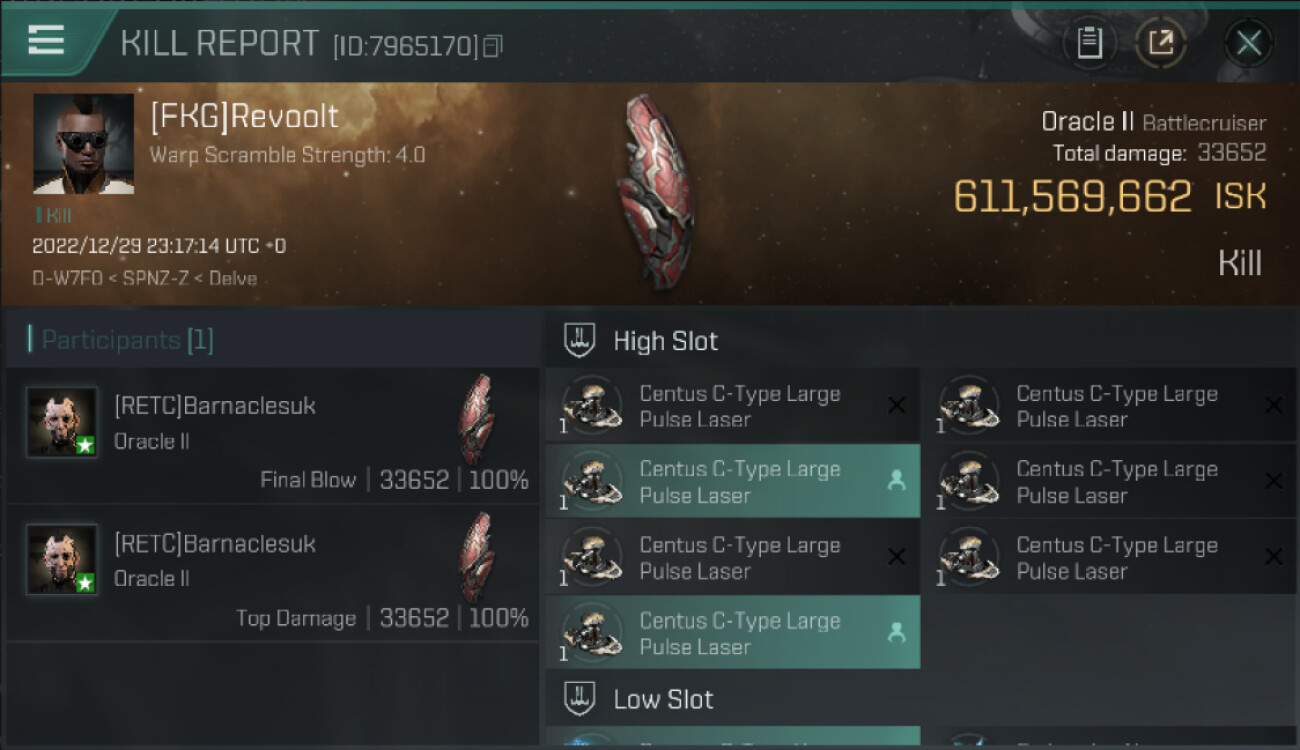Screen dimensions: 1300x750
Task: Click the Final Blow participant's portrait
Action: (x=62, y=422)
